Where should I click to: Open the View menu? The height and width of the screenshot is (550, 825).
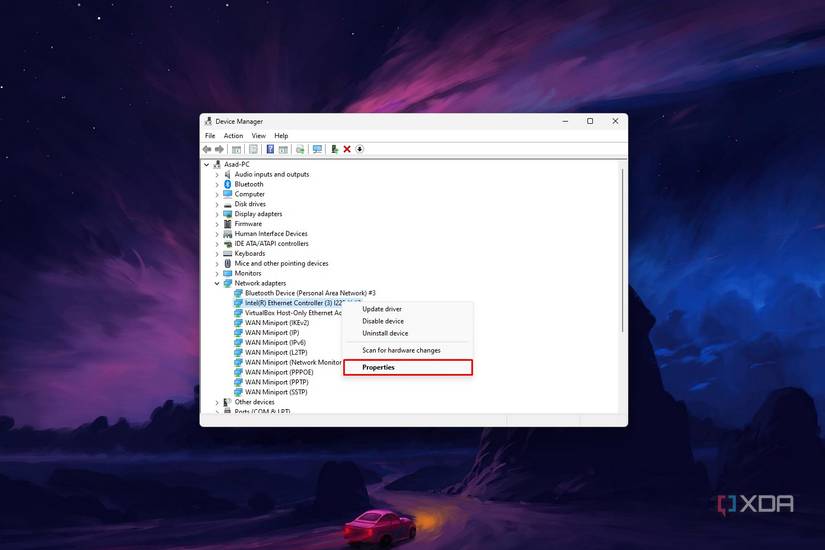point(258,136)
